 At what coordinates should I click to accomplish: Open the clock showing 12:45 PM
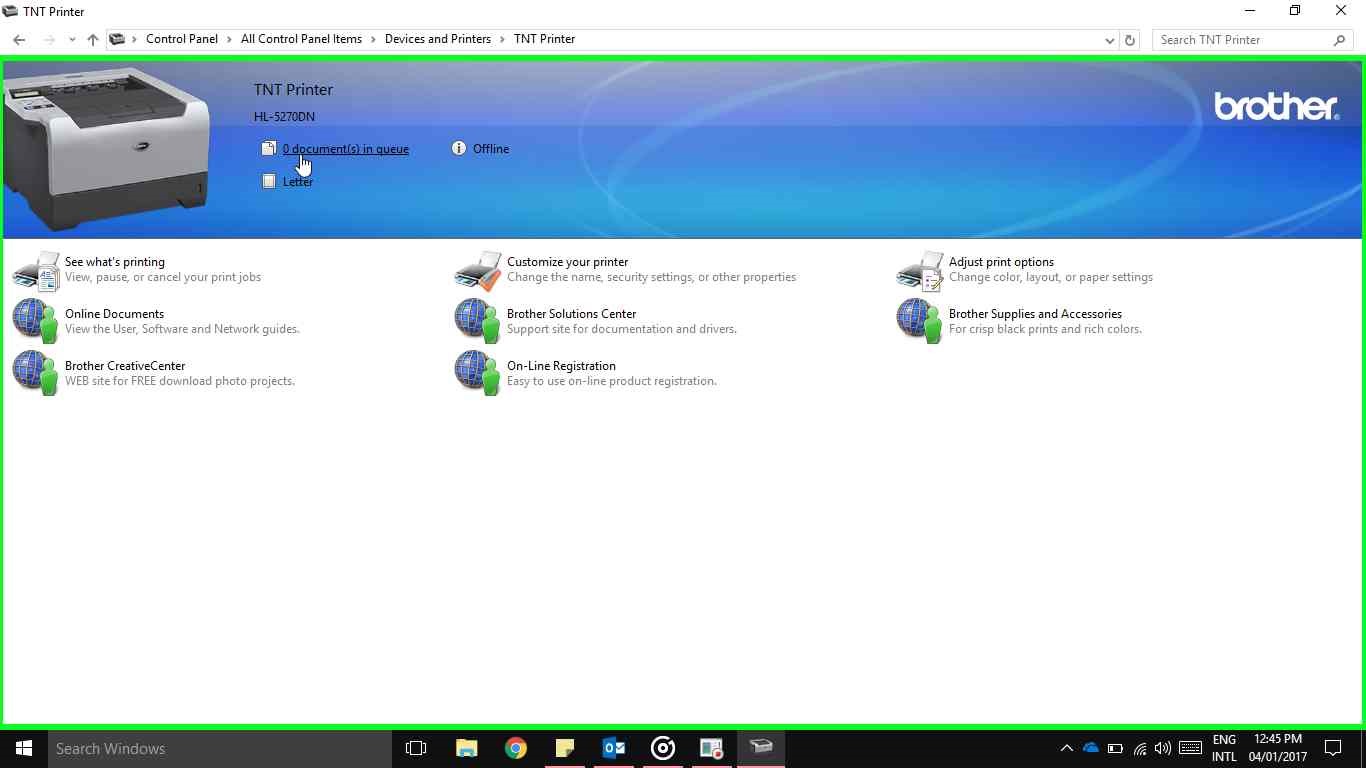point(1278,748)
